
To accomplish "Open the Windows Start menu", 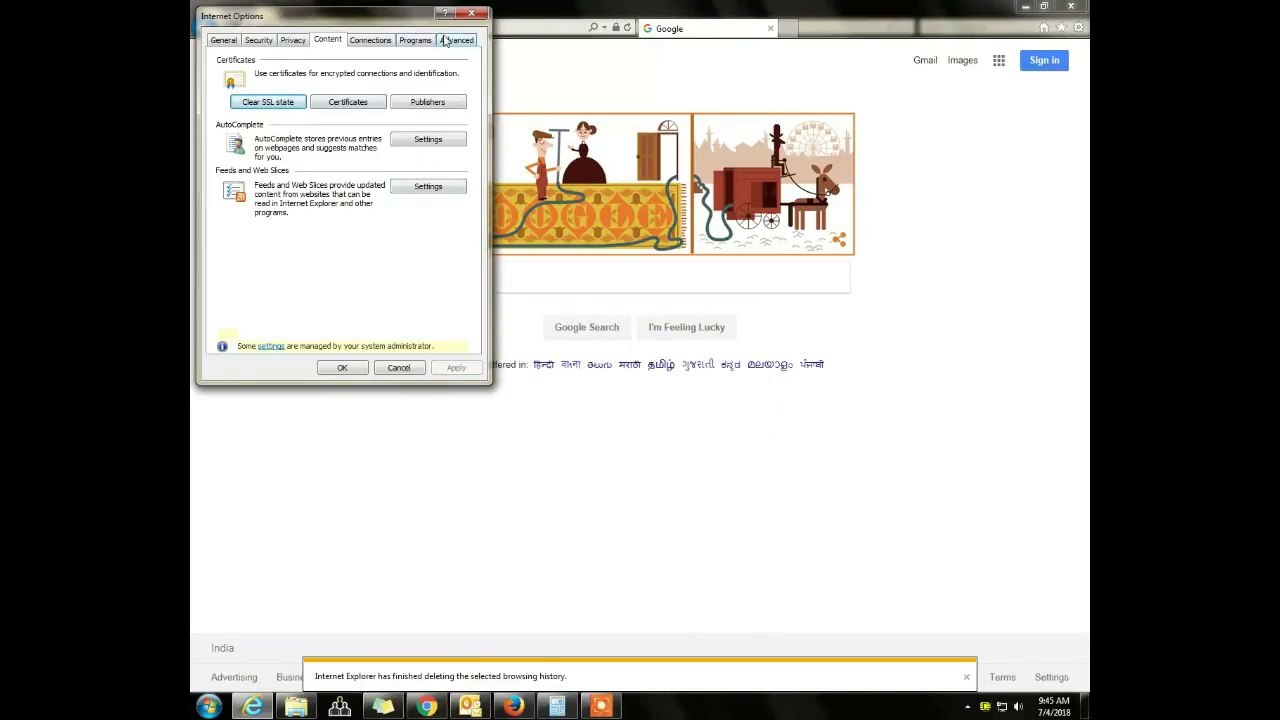I will point(209,707).
